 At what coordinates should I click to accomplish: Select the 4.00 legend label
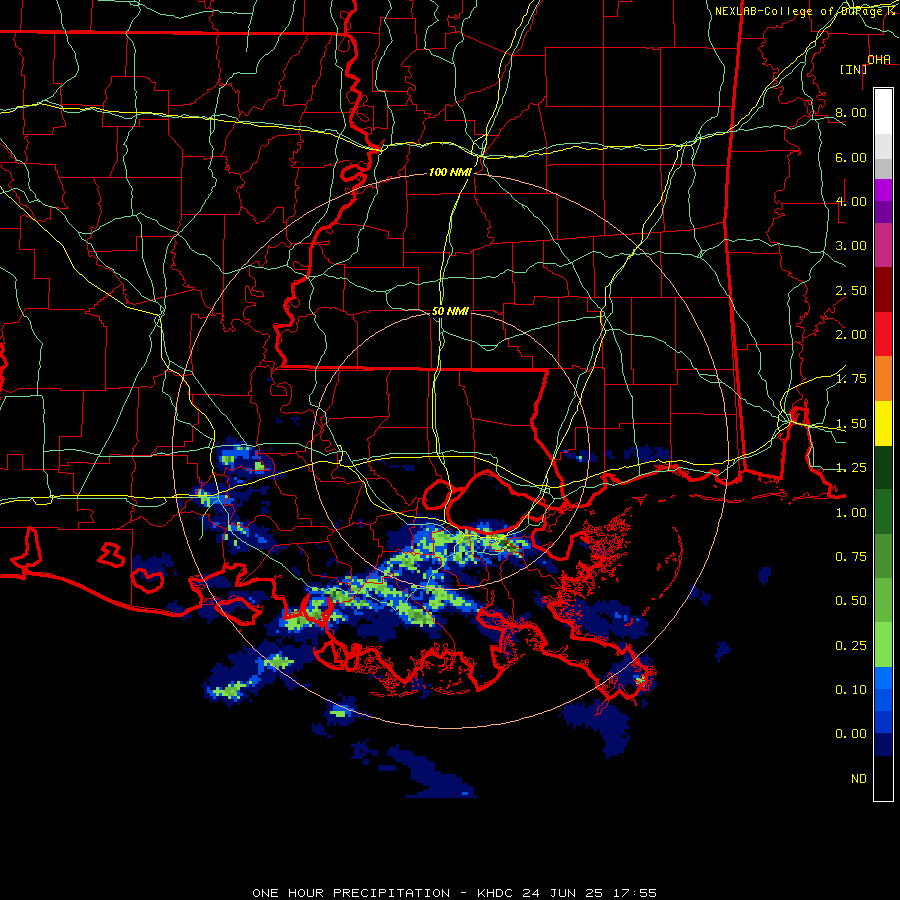point(851,201)
